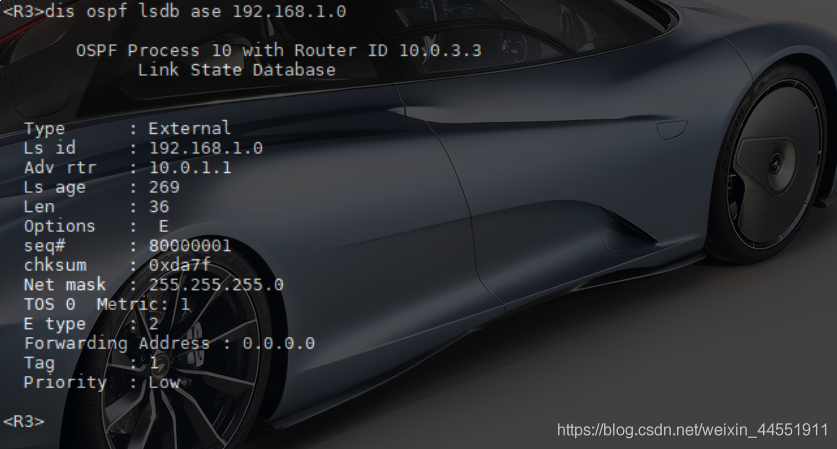This screenshot has width=837, height=449.
Task: Click the 'TOS 0 Metric: 1' line
Action: click(107, 304)
